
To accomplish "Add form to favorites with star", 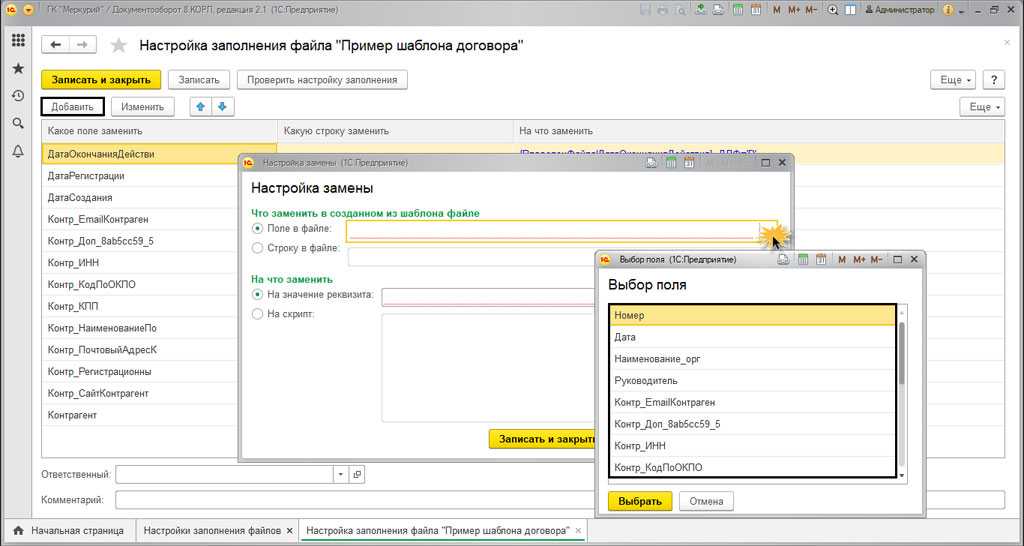I will pos(119,46).
